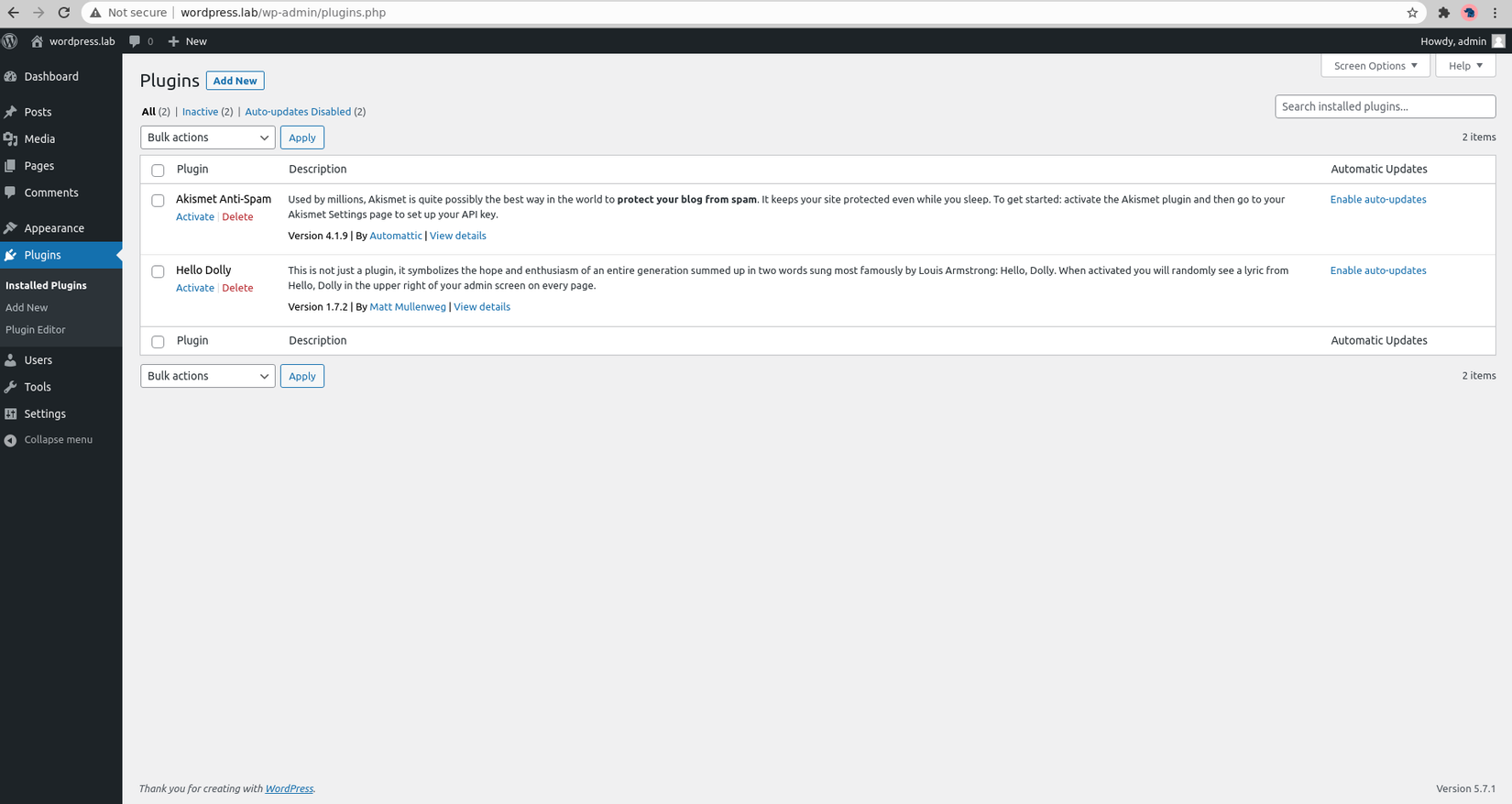
Task: Open the Howdy, admin account menu
Action: coord(1462,41)
